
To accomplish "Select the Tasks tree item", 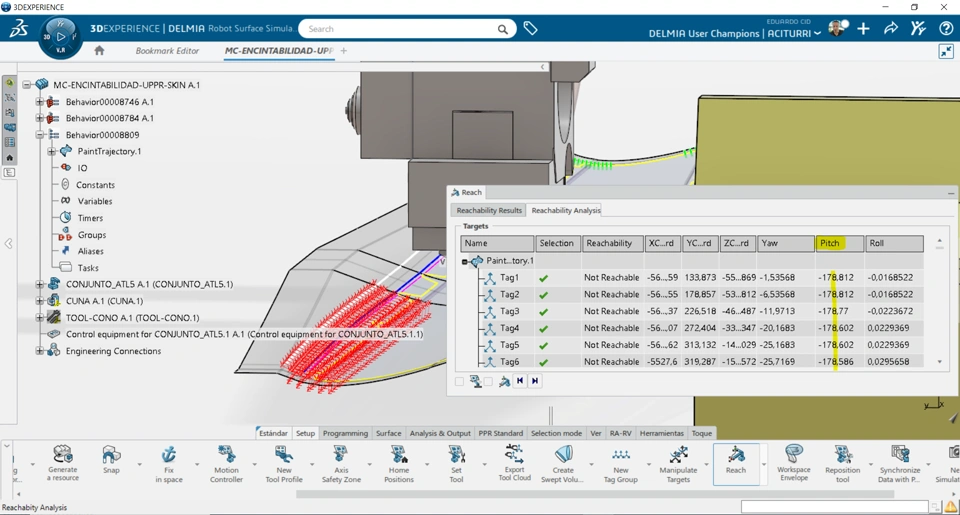I will pyautogui.click(x=88, y=268).
